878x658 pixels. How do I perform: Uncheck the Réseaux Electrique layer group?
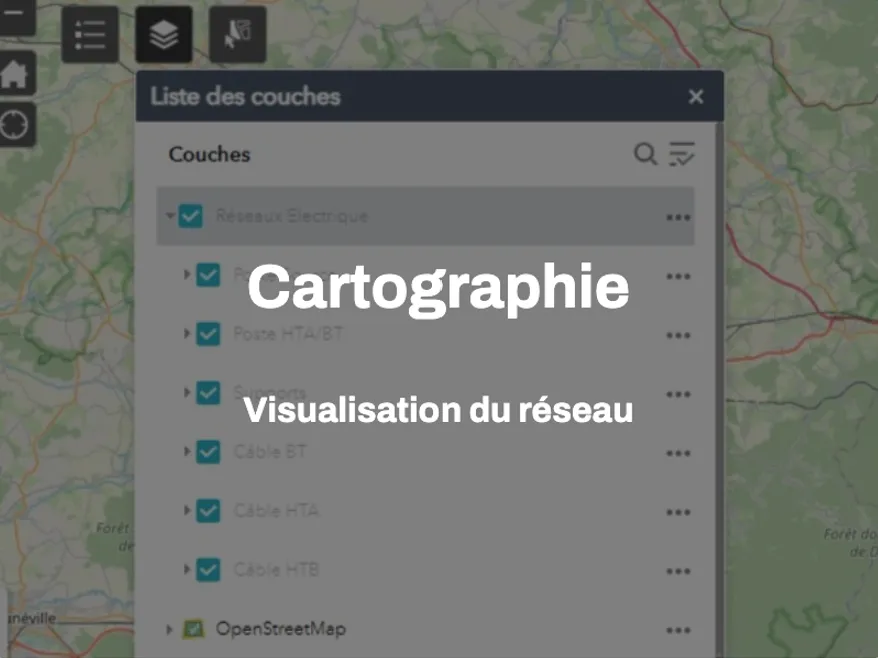click(x=191, y=216)
